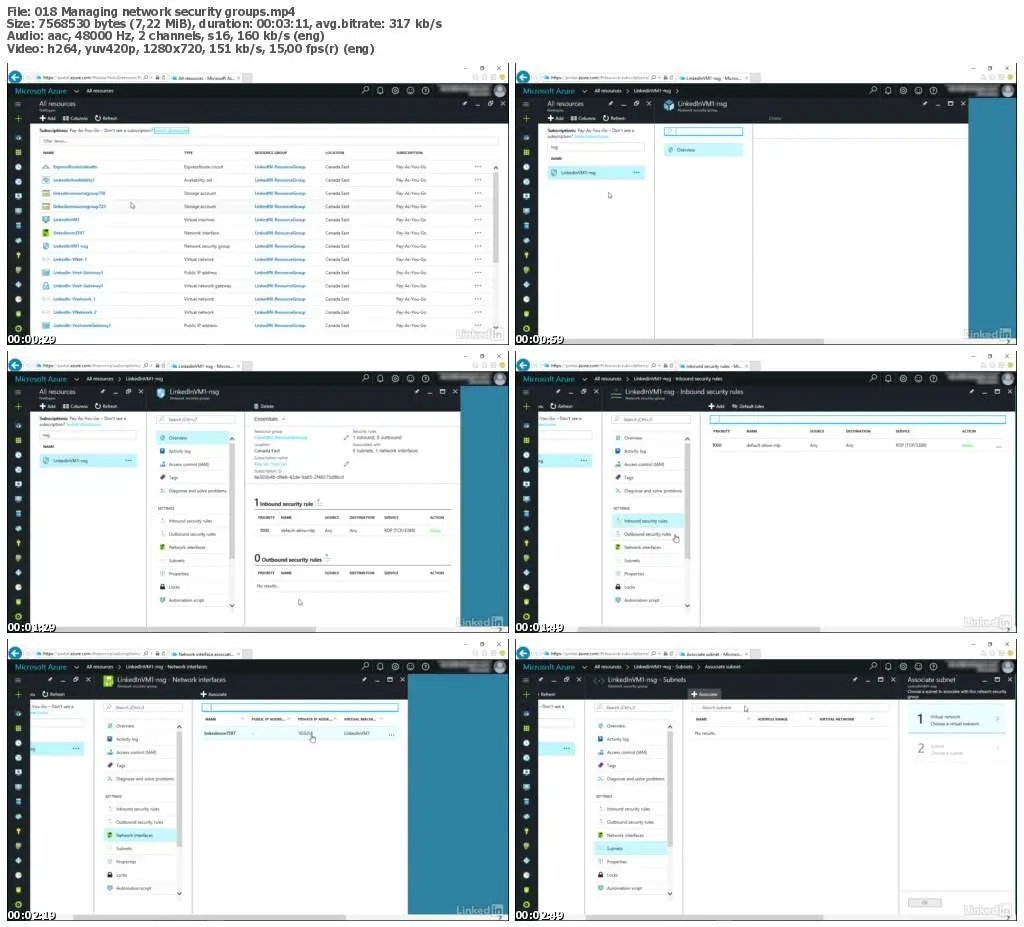Click the Search subnets field in the 00:02:49 frame
Screen dimensions: 1024x927
pyautogui.click(x=790, y=707)
